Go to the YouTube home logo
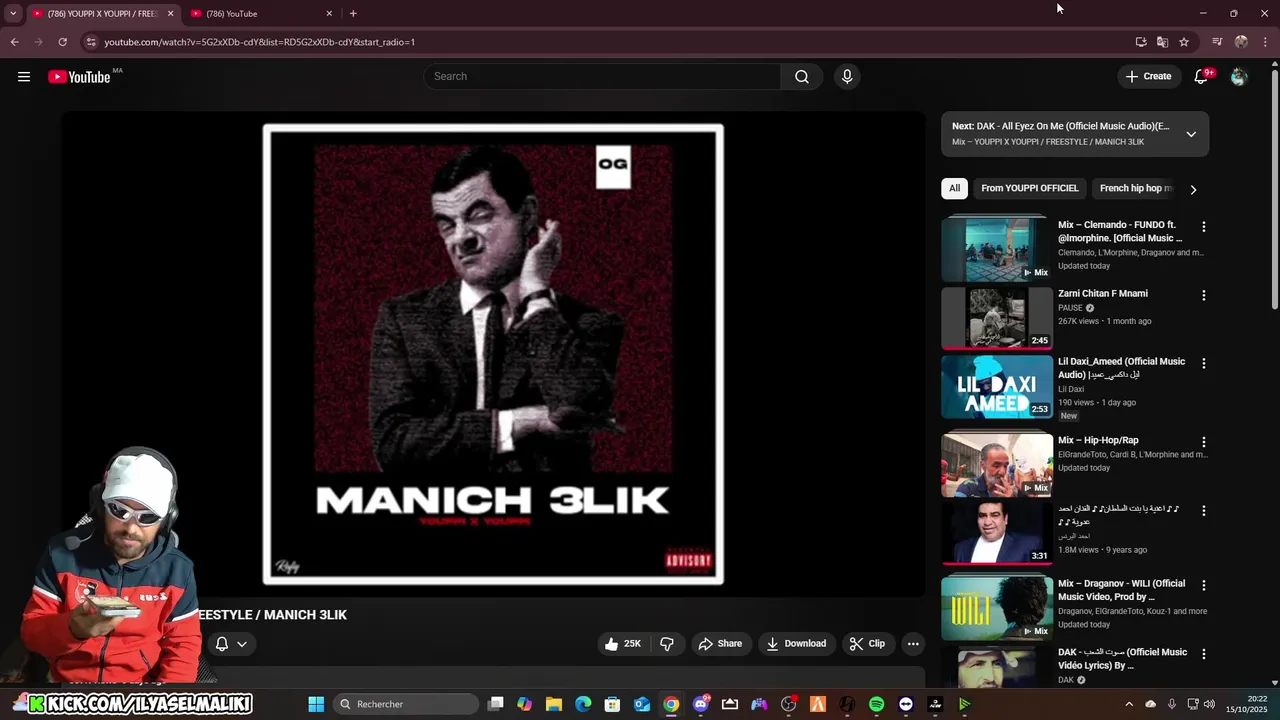This screenshot has height=720, width=1280. click(79, 77)
